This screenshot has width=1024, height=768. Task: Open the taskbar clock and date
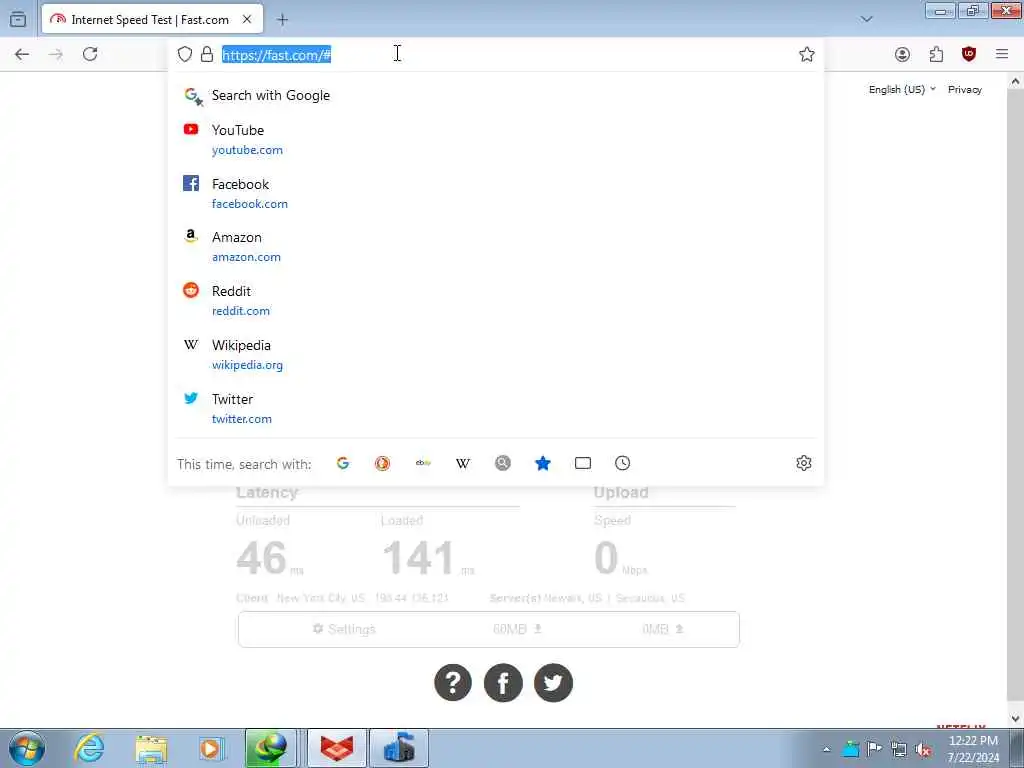tap(973, 749)
